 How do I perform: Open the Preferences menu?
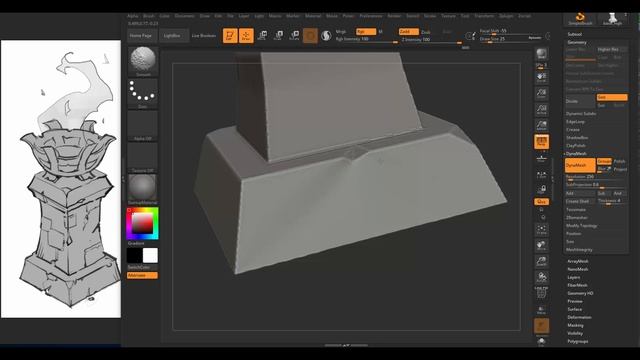point(371,16)
